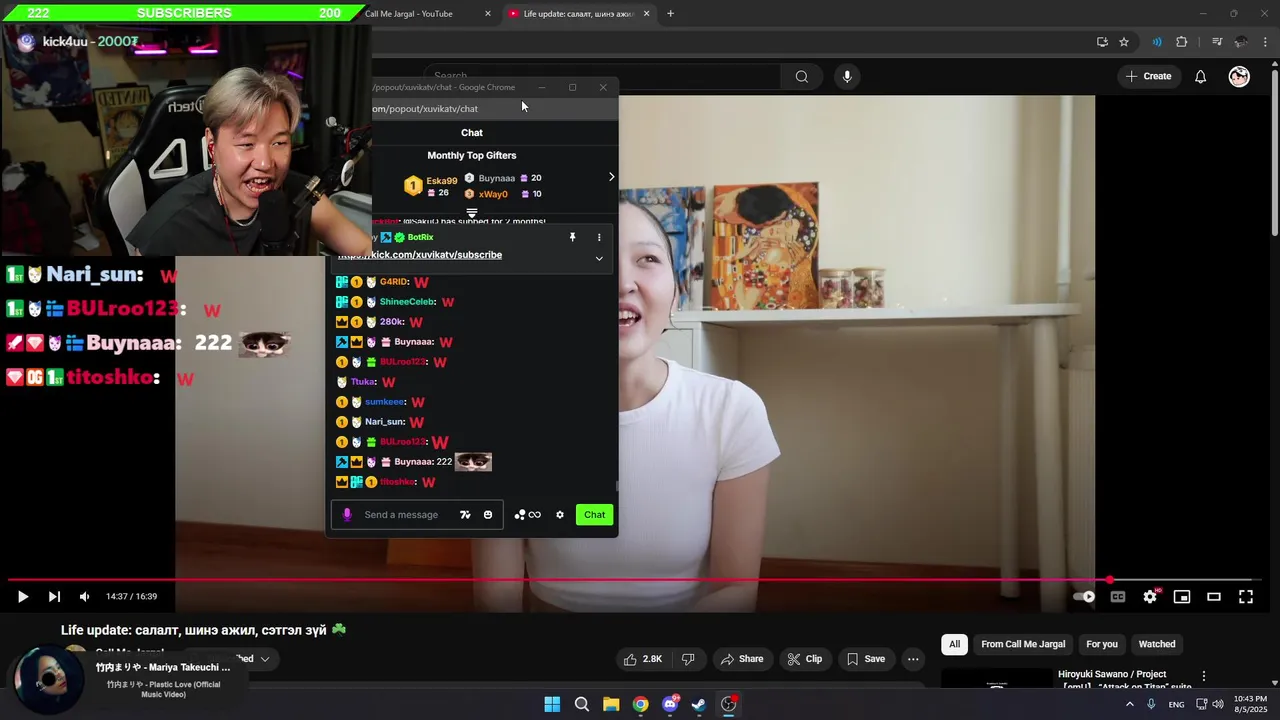This screenshot has height=720, width=1280.
Task: Open YouTube account avatar menu
Action: [x=1239, y=76]
